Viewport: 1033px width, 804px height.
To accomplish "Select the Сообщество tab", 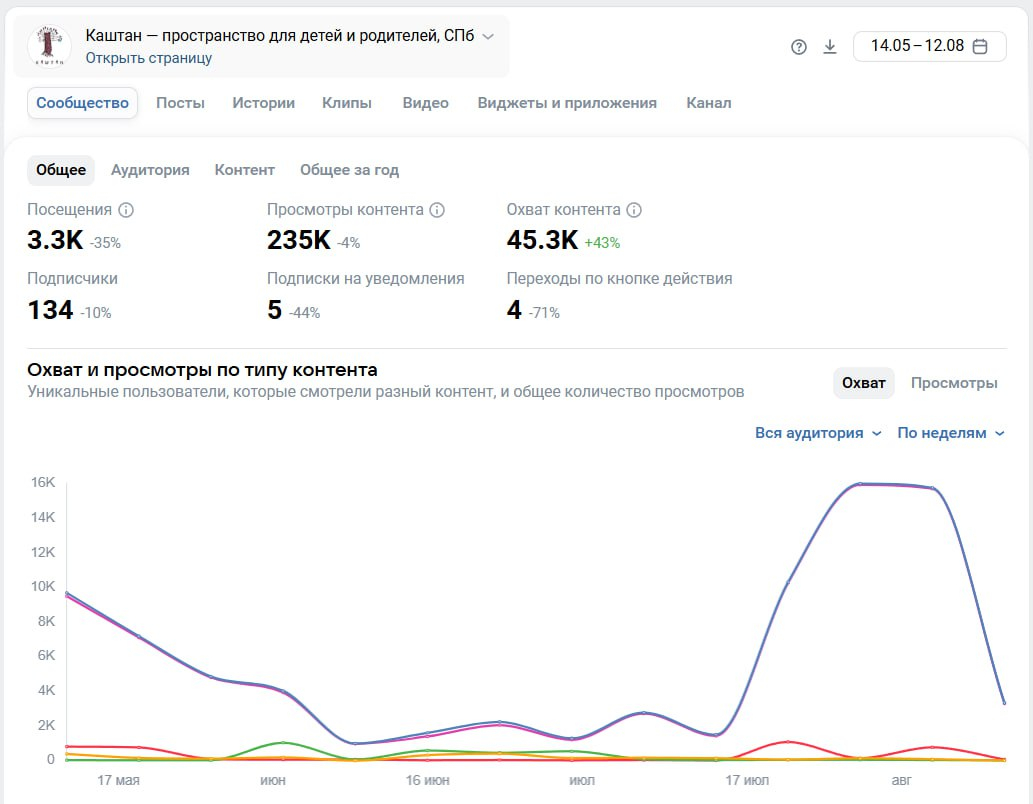I will pos(82,103).
